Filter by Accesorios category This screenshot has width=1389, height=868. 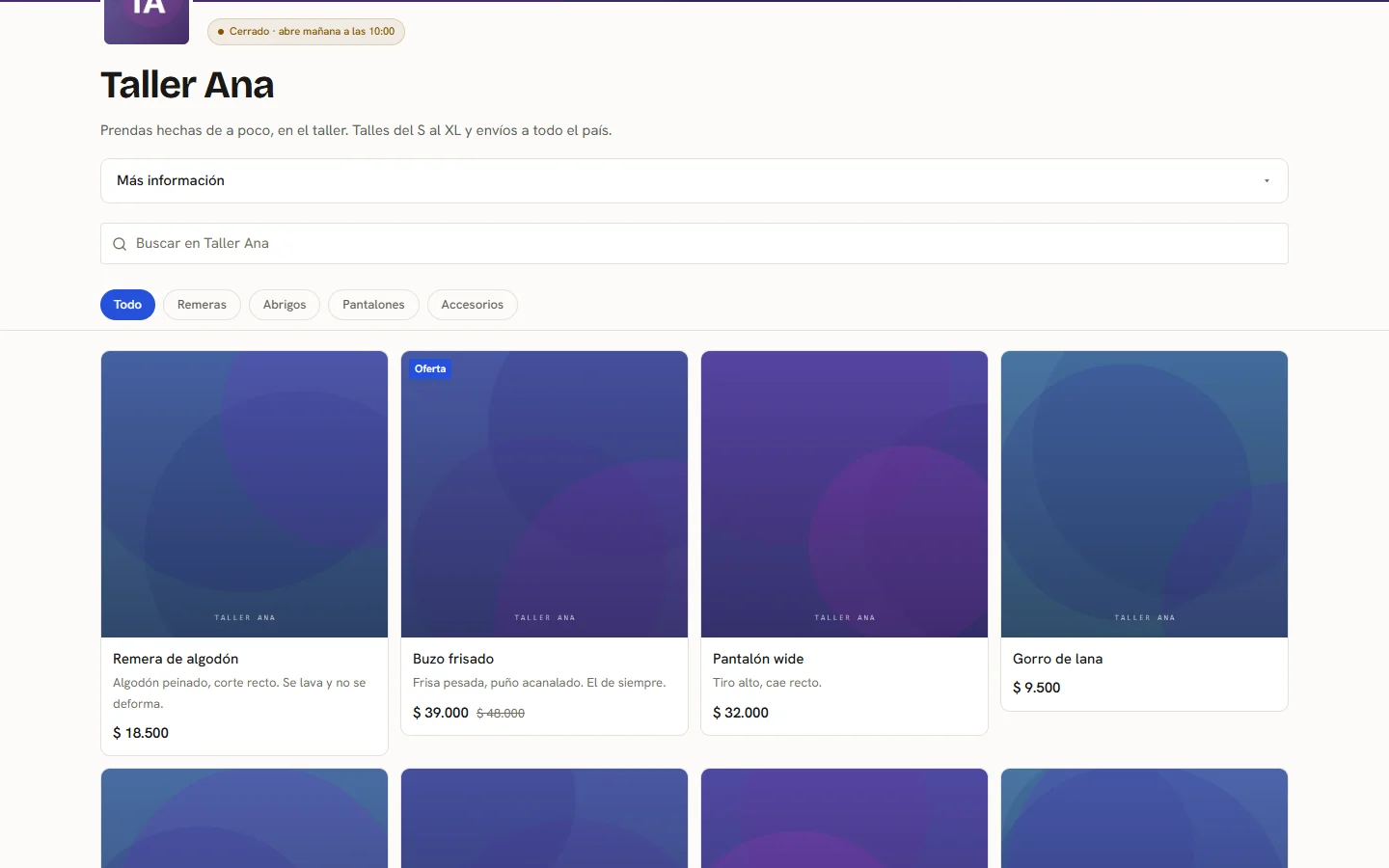473,305
